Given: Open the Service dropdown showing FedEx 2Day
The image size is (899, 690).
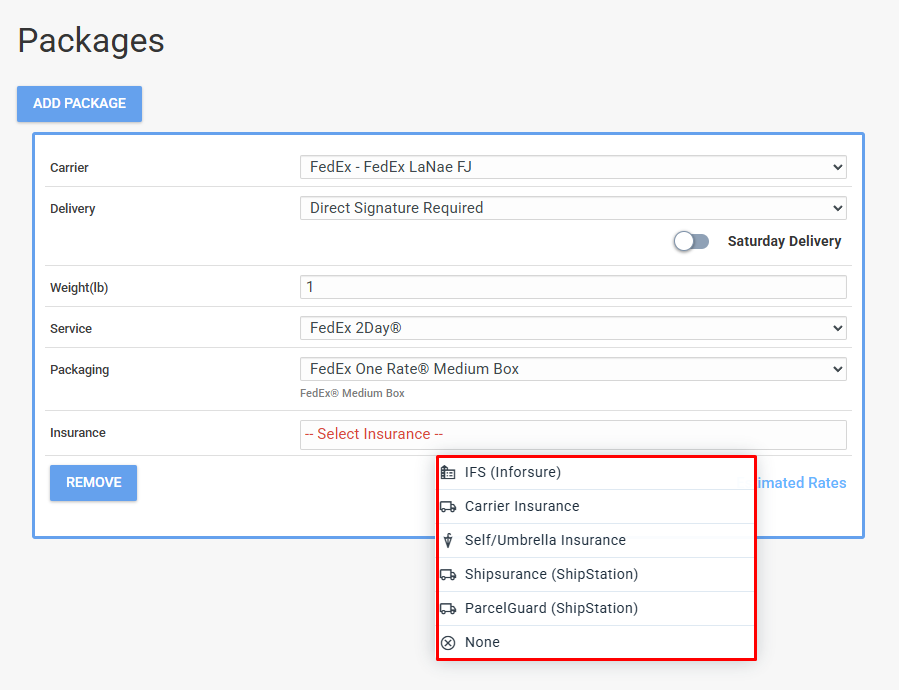Looking at the screenshot, I should [x=573, y=328].
